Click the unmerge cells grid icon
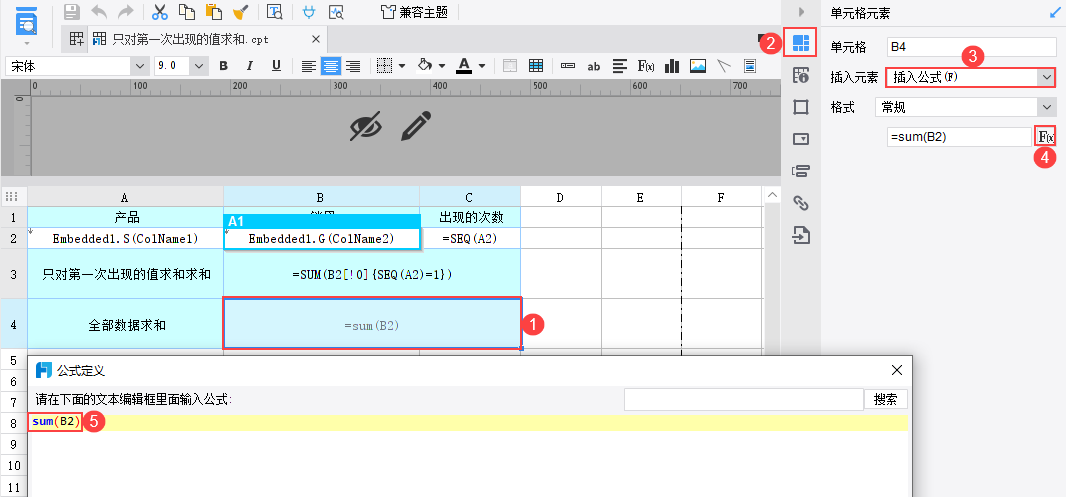 (536, 65)
